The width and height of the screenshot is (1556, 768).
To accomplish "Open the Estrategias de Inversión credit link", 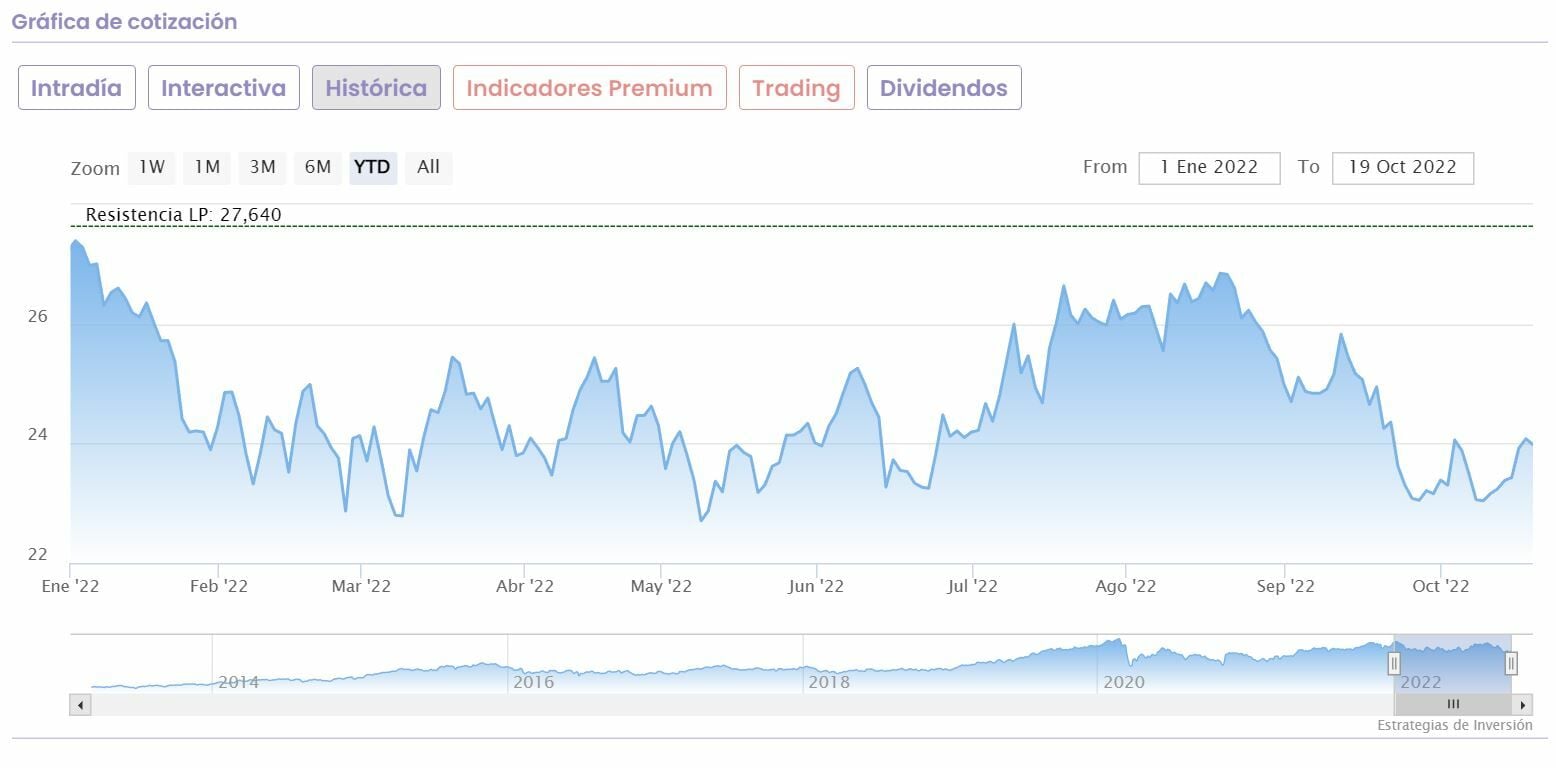I will point(1454,725).
